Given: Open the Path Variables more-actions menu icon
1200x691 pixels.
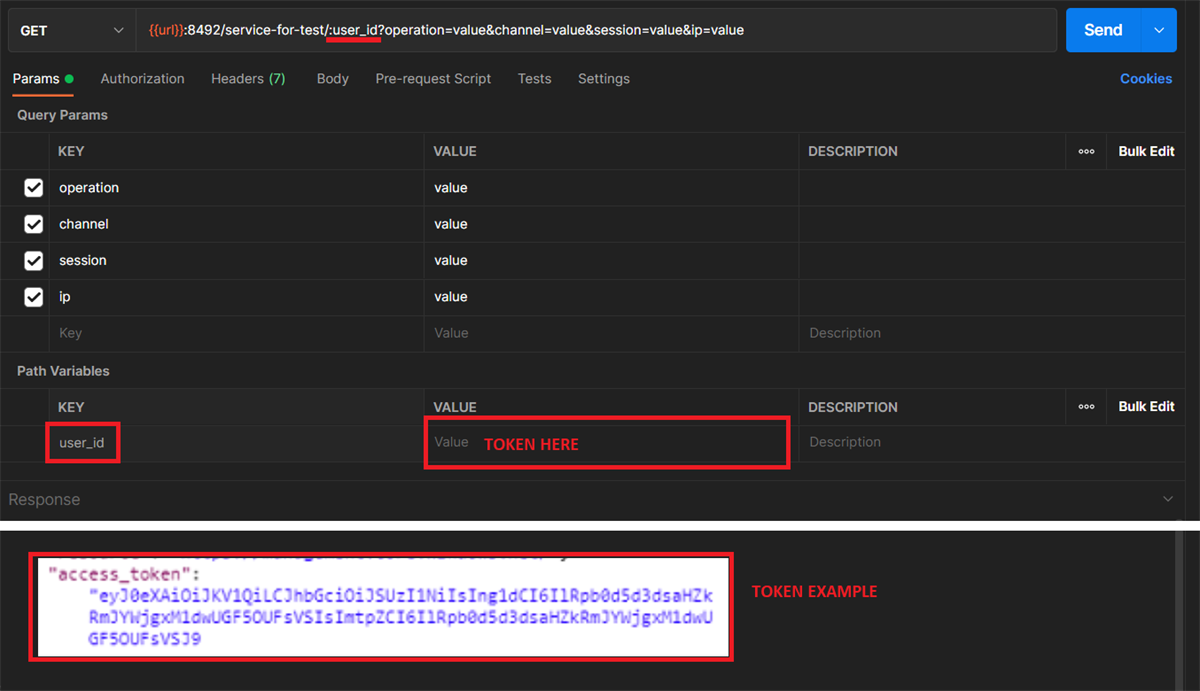Looking at the screenshot, I should 1086,407.
